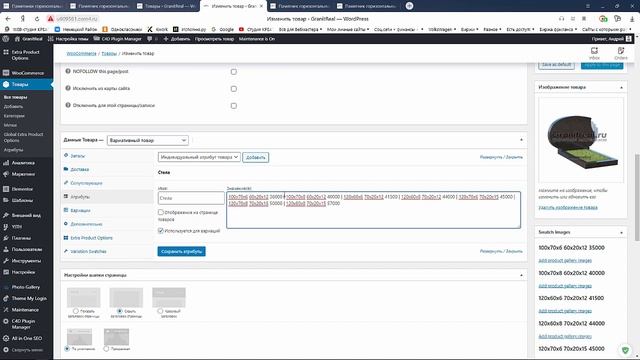Reload the page with the refresh icon
The width and height of the screenshot is (640, 360).
[37, 19]
